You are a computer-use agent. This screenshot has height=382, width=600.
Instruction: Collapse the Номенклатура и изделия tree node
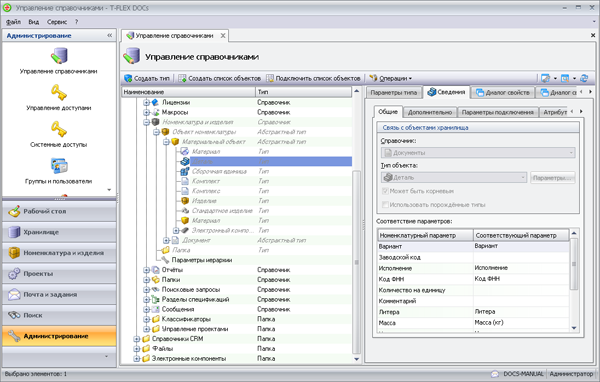tap(147, 122)
